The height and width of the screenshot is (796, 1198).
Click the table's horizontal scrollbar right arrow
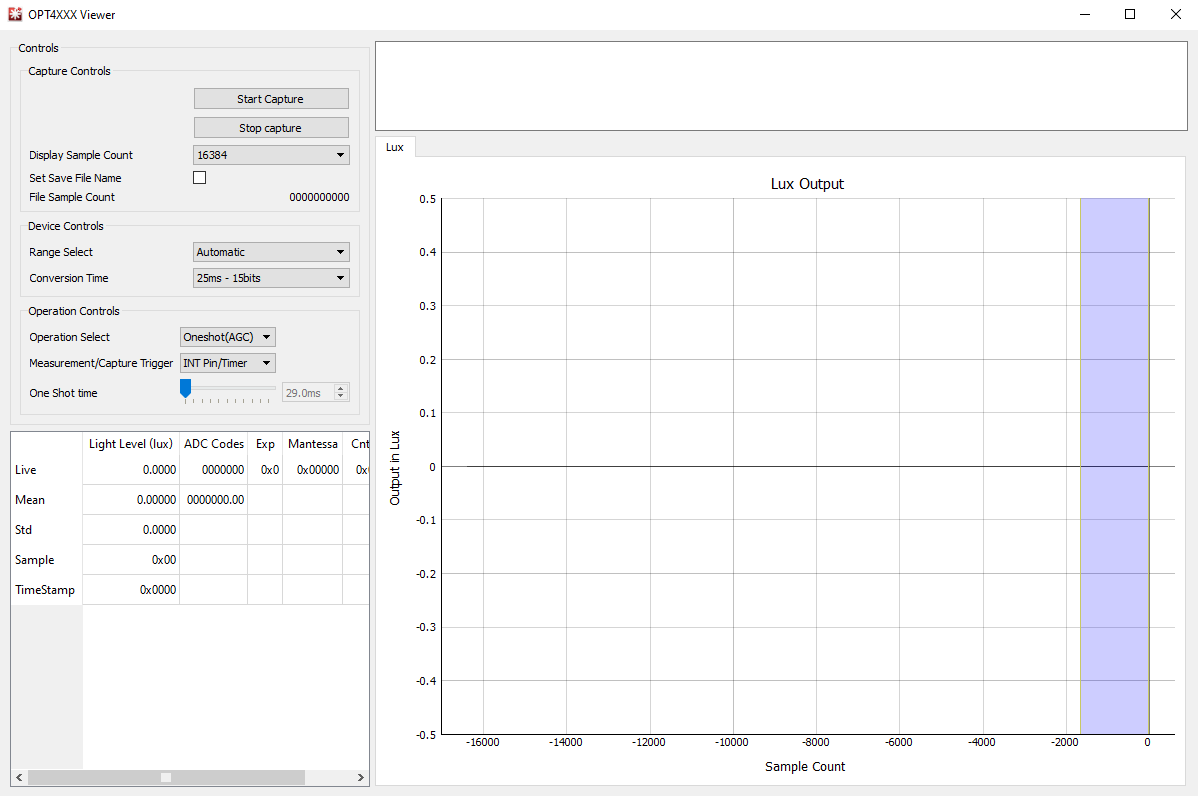click(361, 777)
